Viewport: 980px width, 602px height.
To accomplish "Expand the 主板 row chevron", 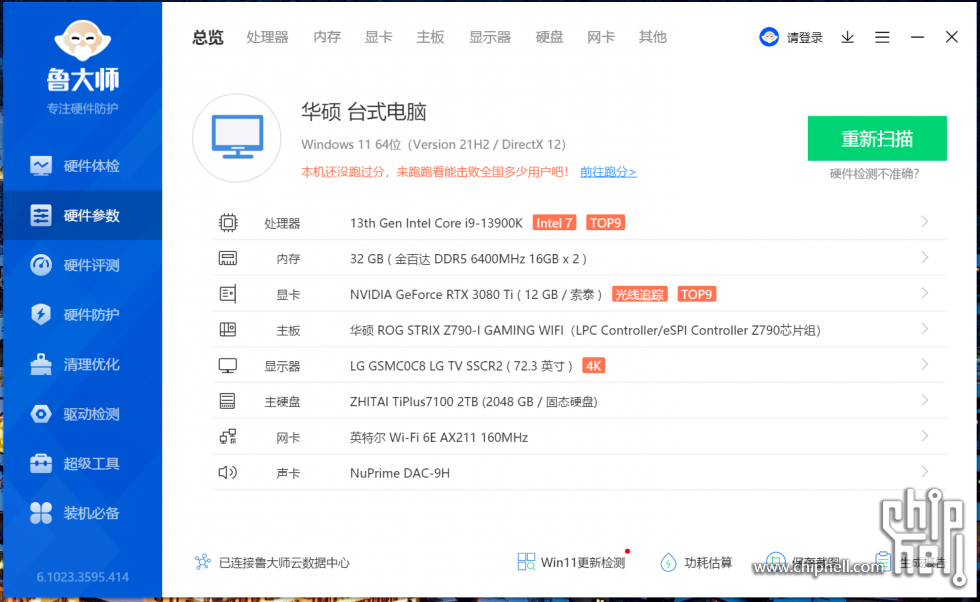I will [924, 329].
